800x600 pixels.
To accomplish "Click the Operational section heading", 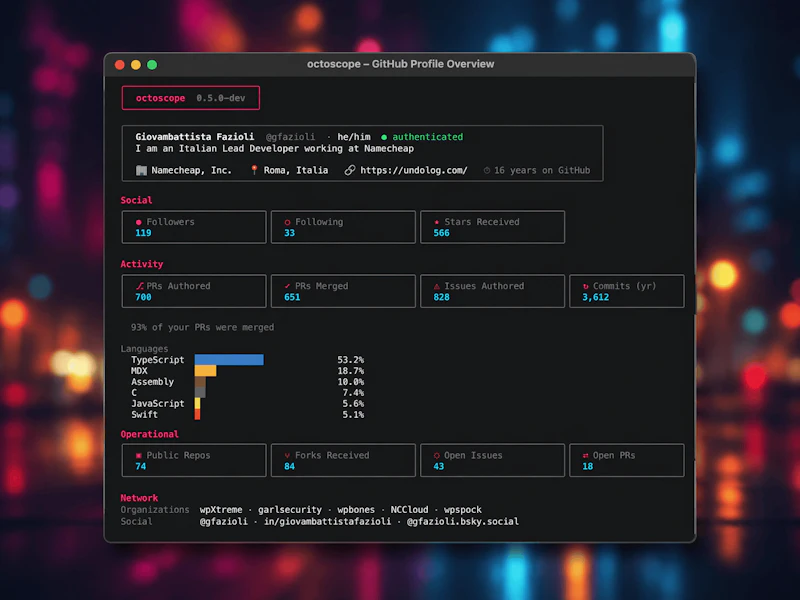I will (149, 434).
